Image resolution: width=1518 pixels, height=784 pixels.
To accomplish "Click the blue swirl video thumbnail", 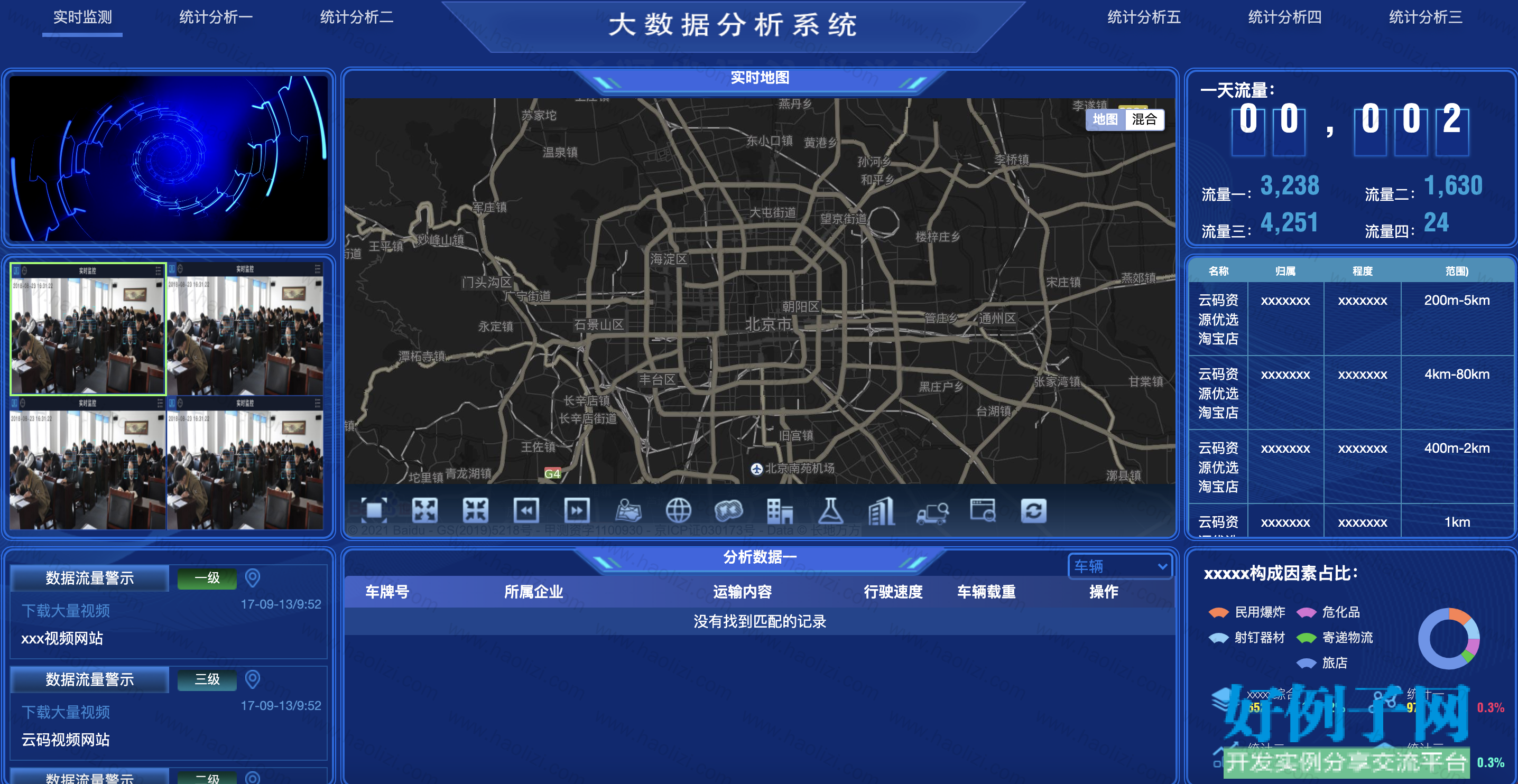I will 169,158.
